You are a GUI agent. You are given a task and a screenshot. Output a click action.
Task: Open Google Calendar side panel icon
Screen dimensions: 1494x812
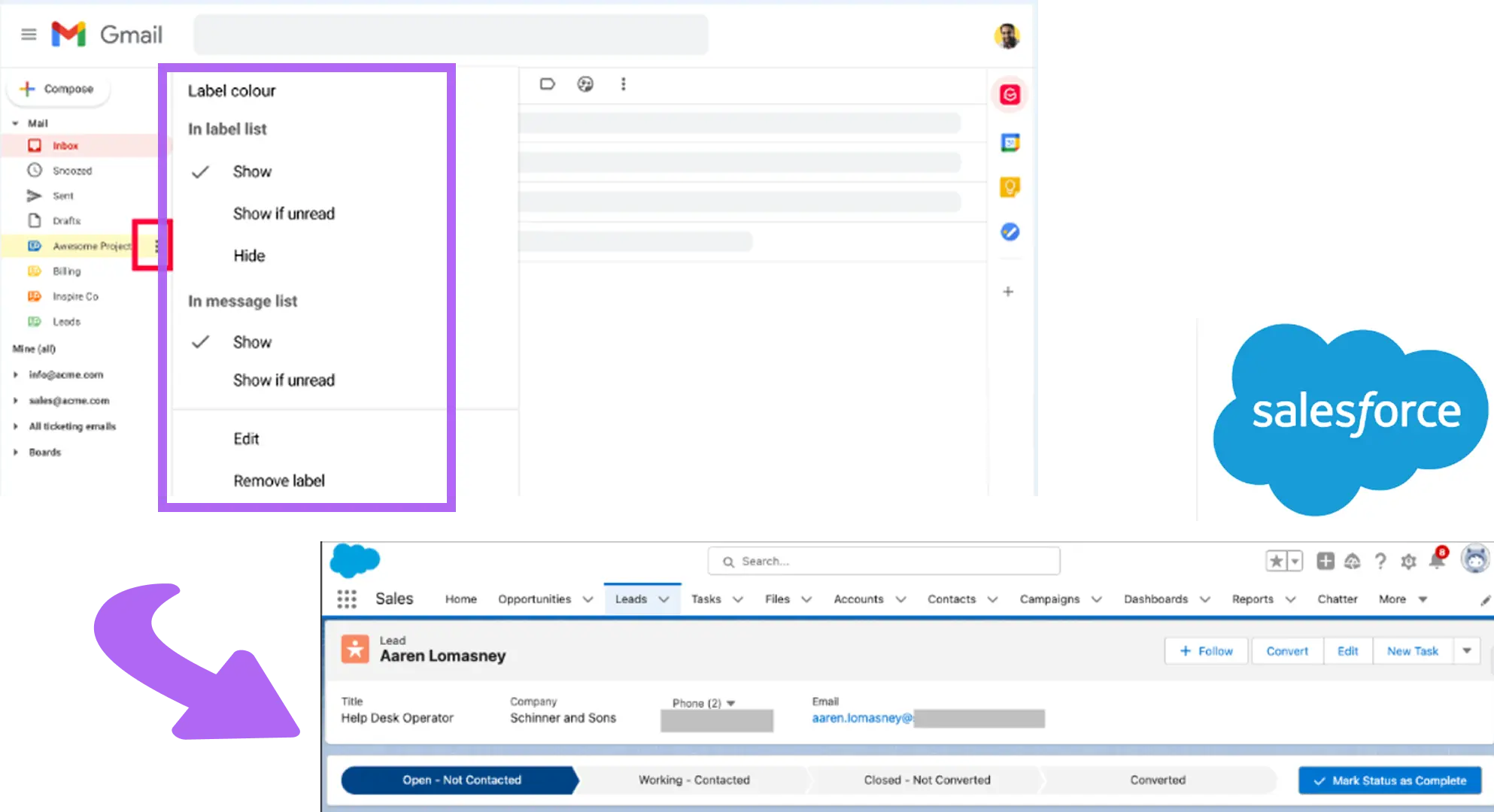[1010, 142]
